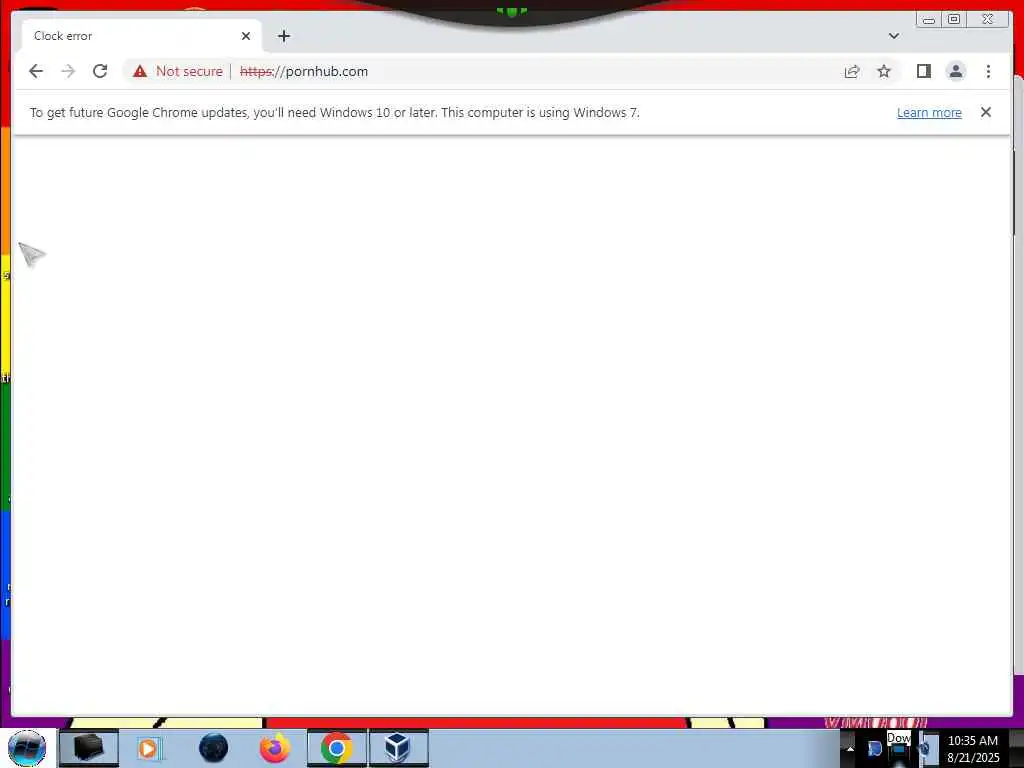The image size is (1024, 768).
Task: Dismiss the Windows 7 update infobar
Action: click(985, 112)
